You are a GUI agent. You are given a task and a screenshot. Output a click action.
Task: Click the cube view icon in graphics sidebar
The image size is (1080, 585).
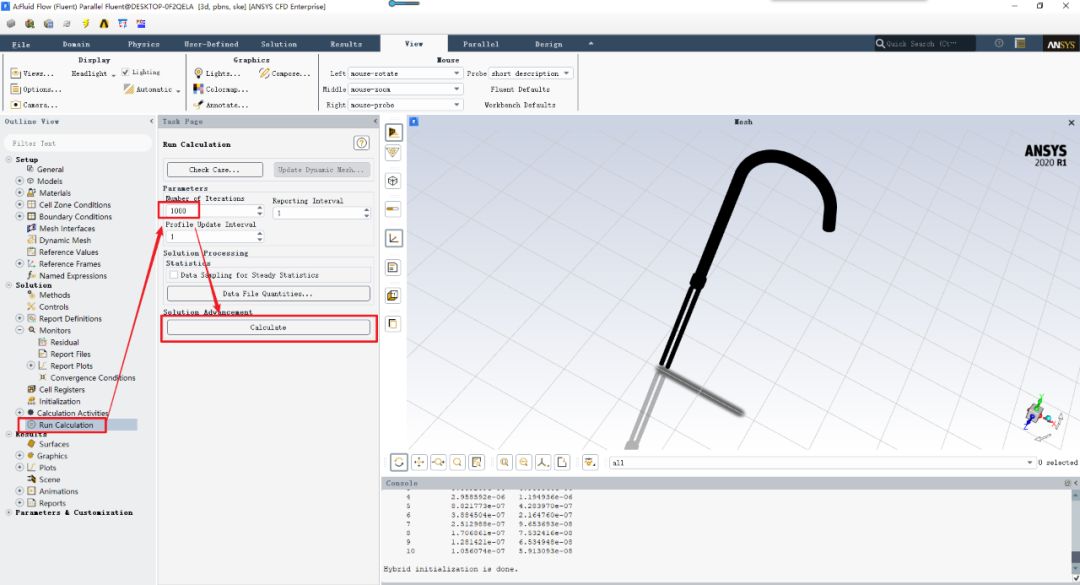[x=393, y=181]
